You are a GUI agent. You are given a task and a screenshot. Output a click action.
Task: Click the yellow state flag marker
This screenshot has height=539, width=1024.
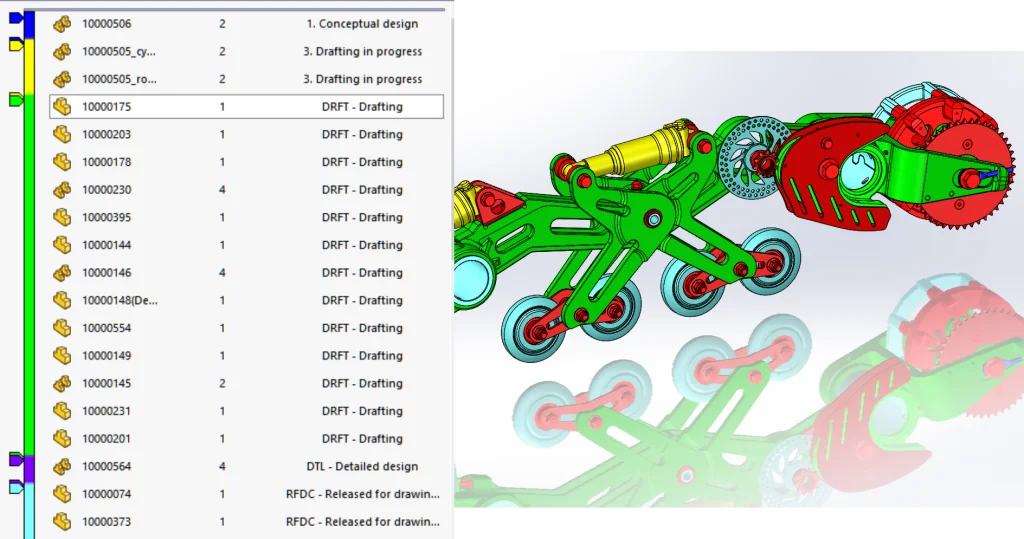[x=16, y=44]
